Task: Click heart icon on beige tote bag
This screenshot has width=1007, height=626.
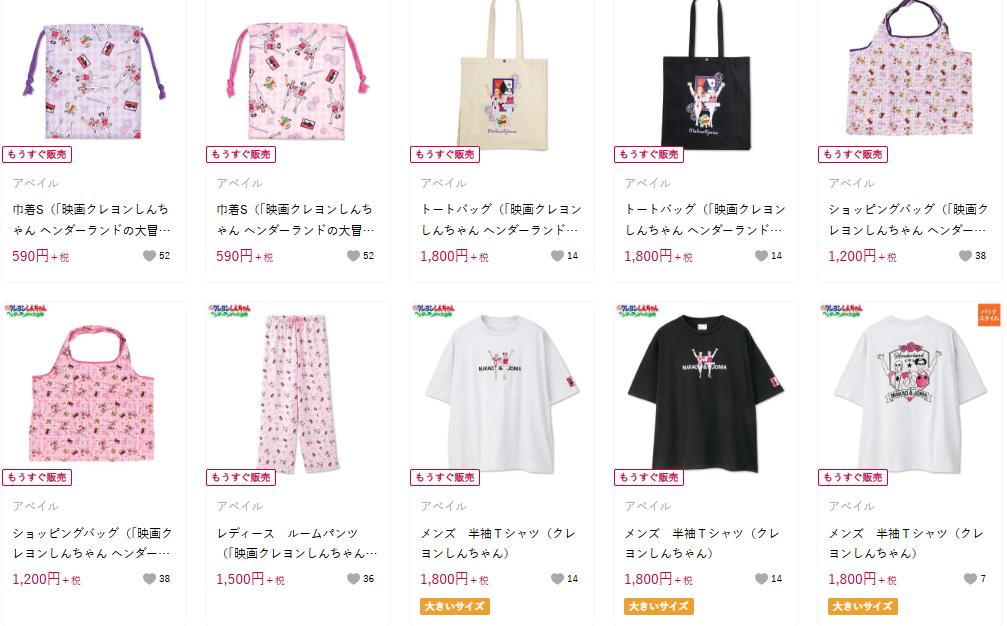Action: click(x=557, y=256)
